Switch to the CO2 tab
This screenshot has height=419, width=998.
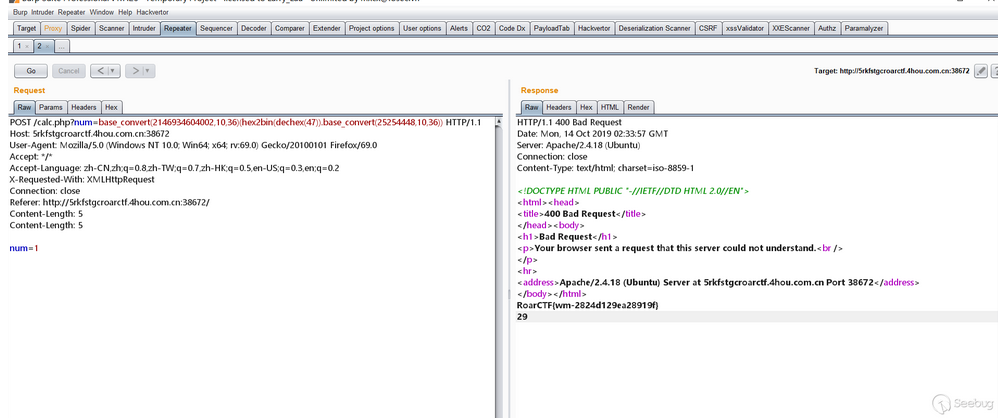pyautogui.click(x=483, y=28)
